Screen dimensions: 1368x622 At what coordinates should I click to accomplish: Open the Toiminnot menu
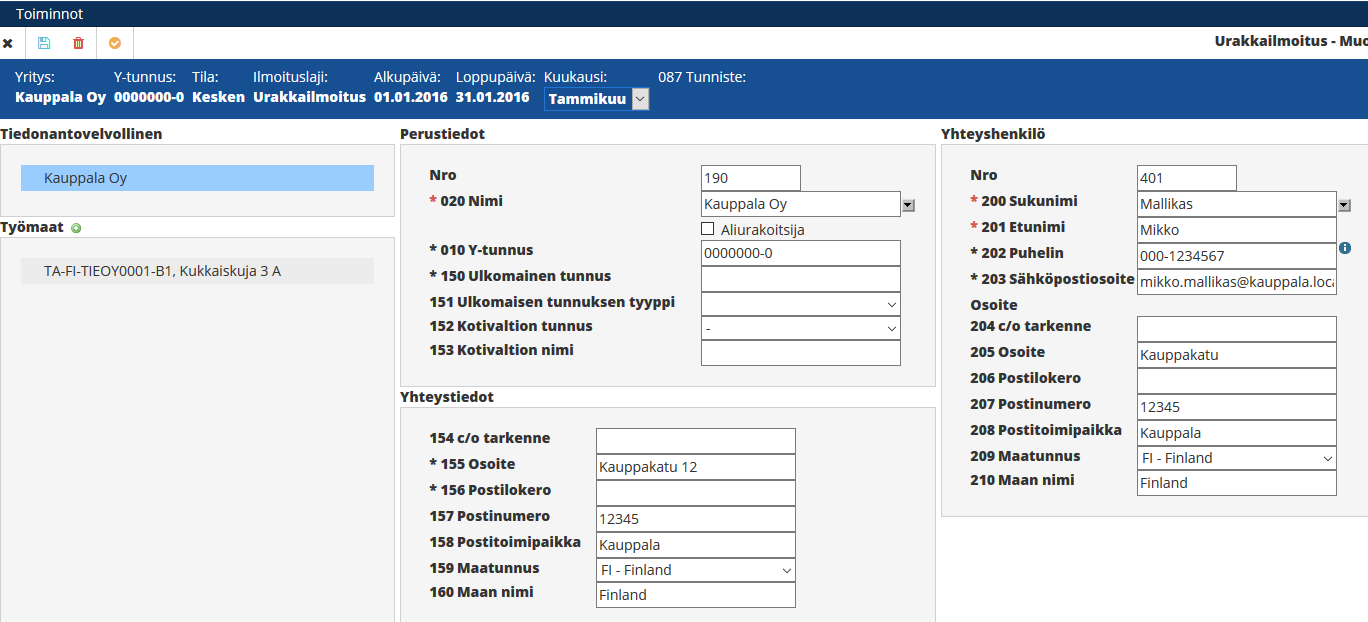coord(49,14)
